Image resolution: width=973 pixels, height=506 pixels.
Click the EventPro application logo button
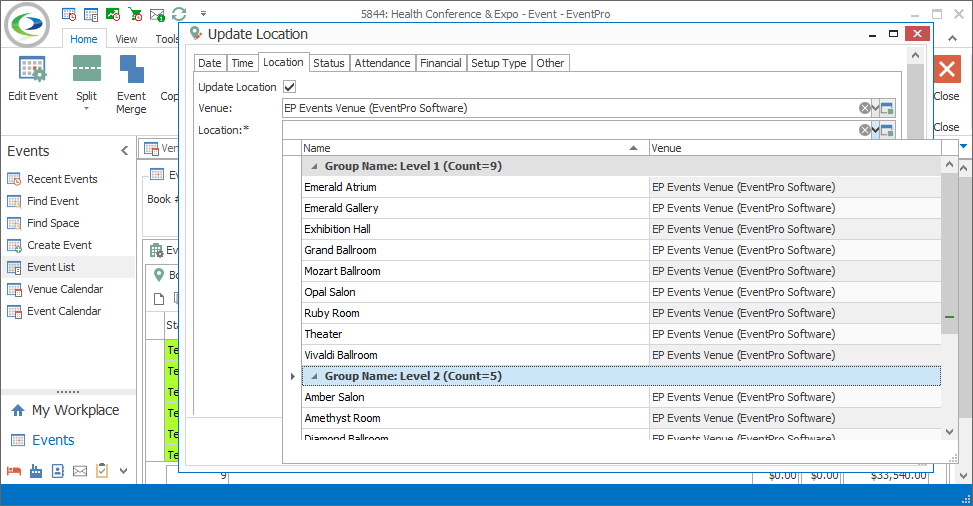click(27, 24)
